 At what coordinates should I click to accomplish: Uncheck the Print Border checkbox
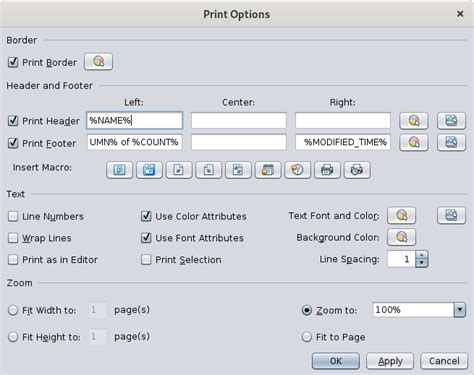pos(13,62)
